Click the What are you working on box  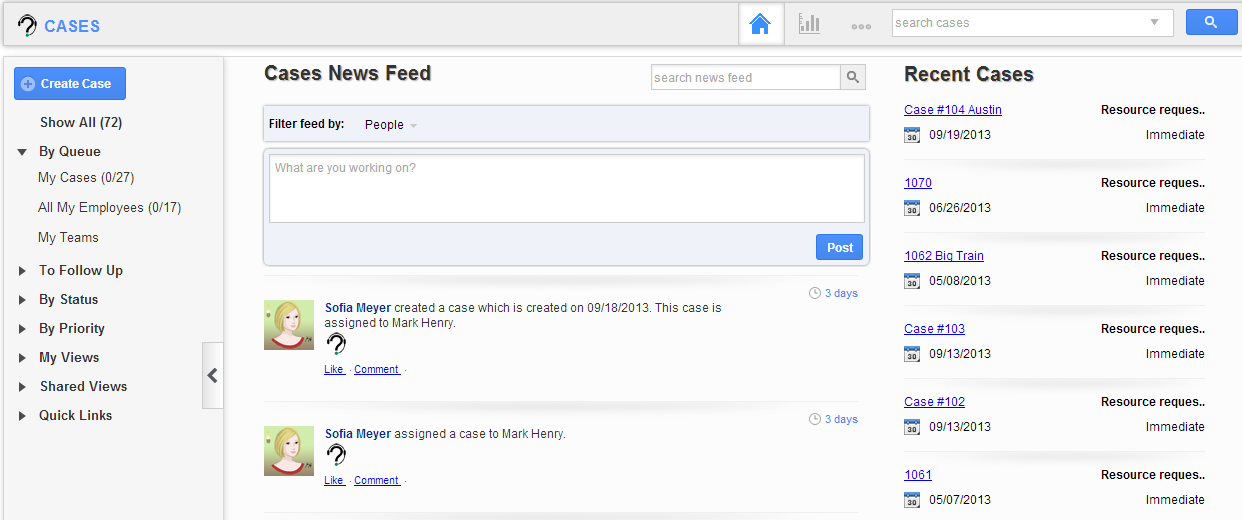(x=567, y=188)
